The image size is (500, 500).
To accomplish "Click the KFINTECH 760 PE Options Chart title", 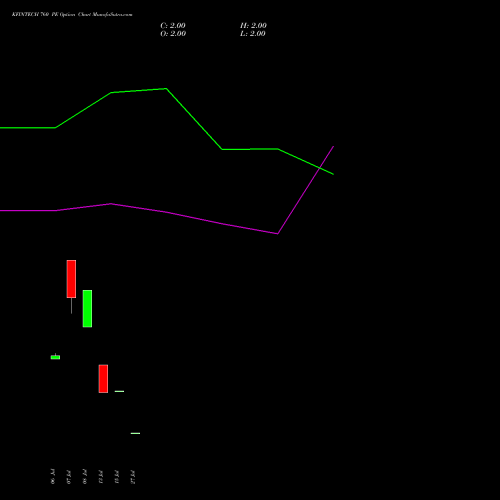I will (72, 15).
